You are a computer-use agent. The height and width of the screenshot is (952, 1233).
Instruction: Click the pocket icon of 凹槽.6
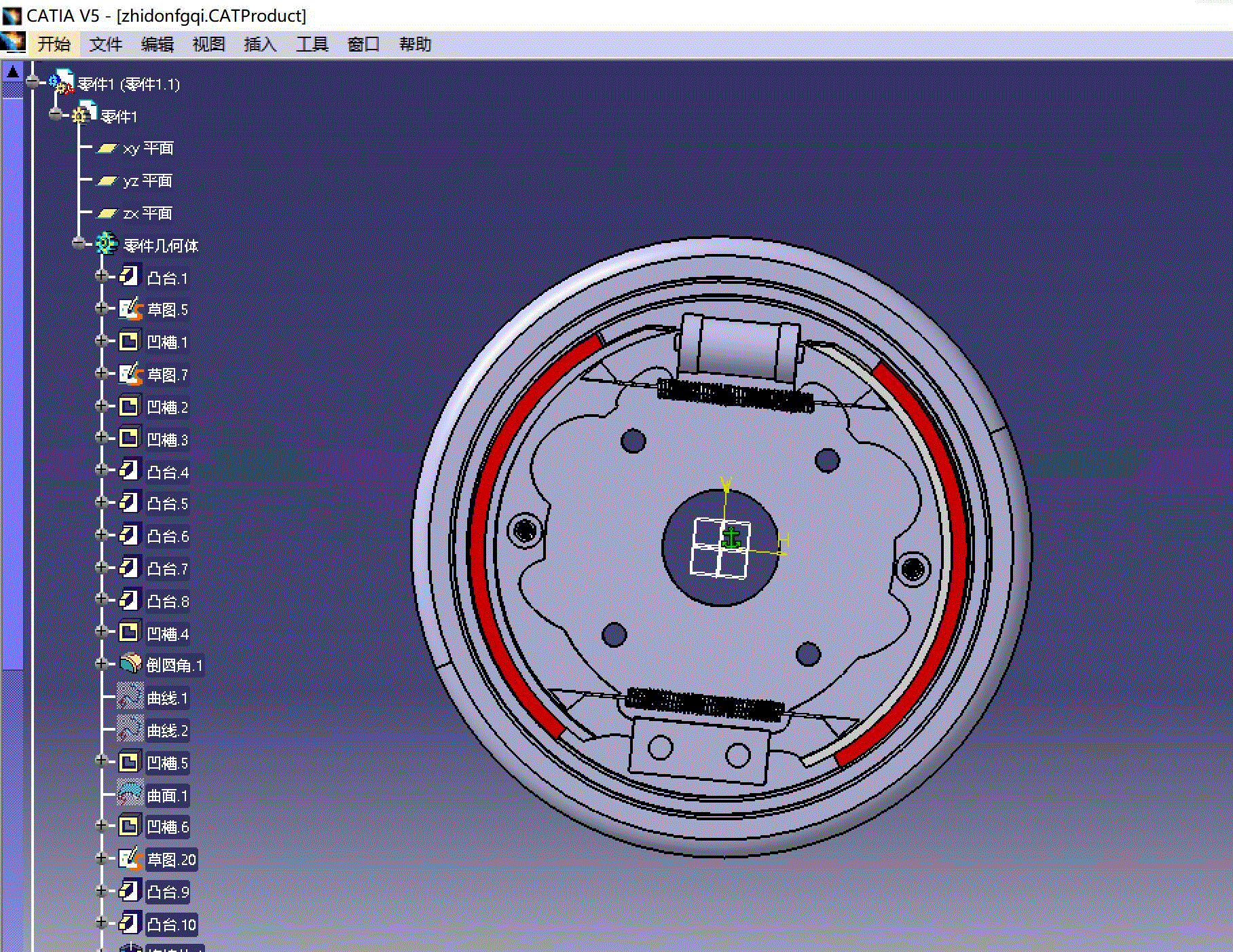[x=129, y=826]
